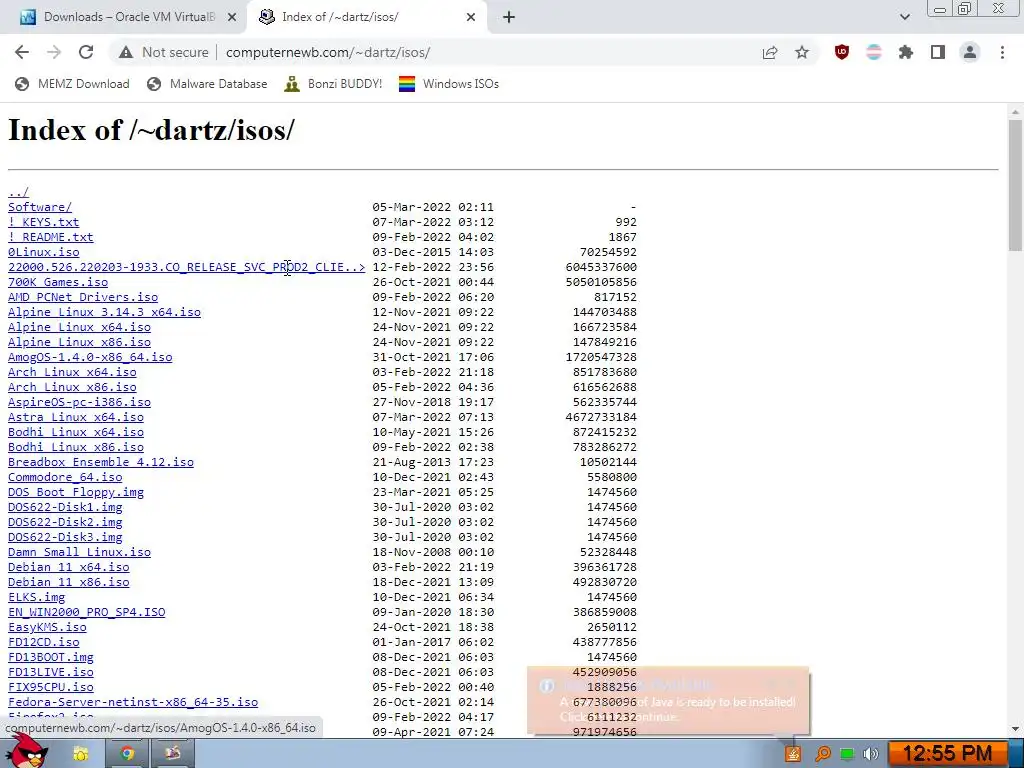Switch to the Downloads Oracle VM VirtualBox tab
Viewport: 1024px width, 768px height.
pyautogui.click(x=123, y=18)
